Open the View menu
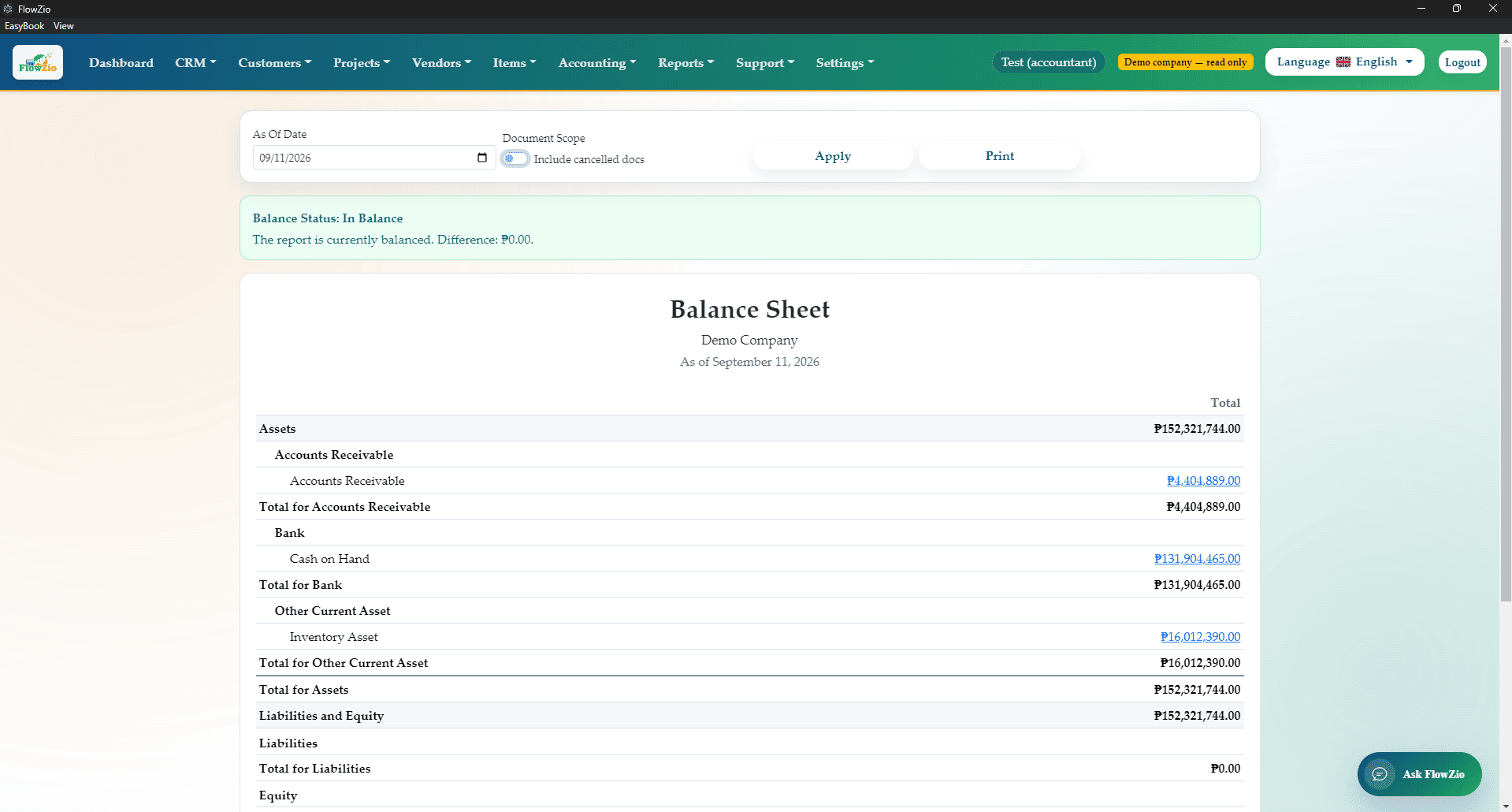This screenshot has width=1512, height=812. 64,26
